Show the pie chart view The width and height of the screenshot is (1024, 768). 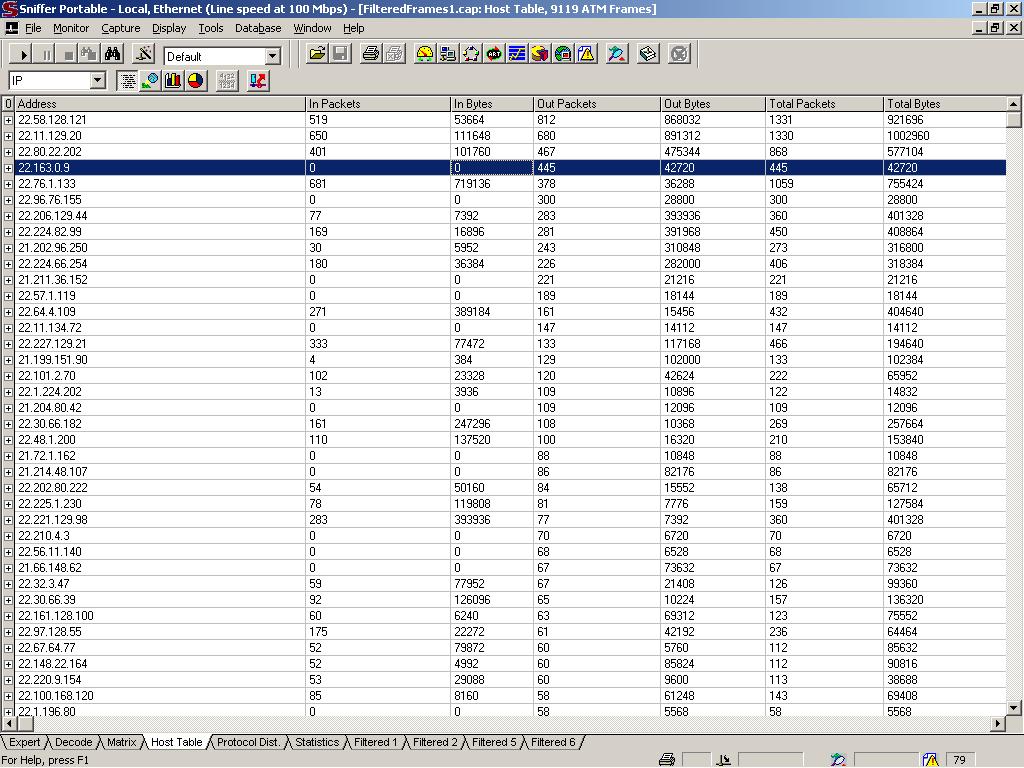point(196,81)
